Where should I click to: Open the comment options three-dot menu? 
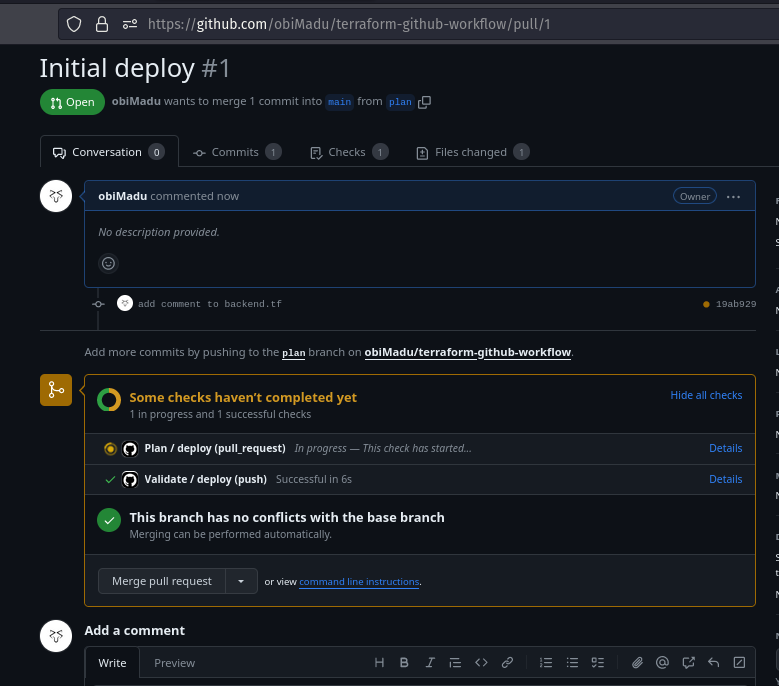point(733,197)
